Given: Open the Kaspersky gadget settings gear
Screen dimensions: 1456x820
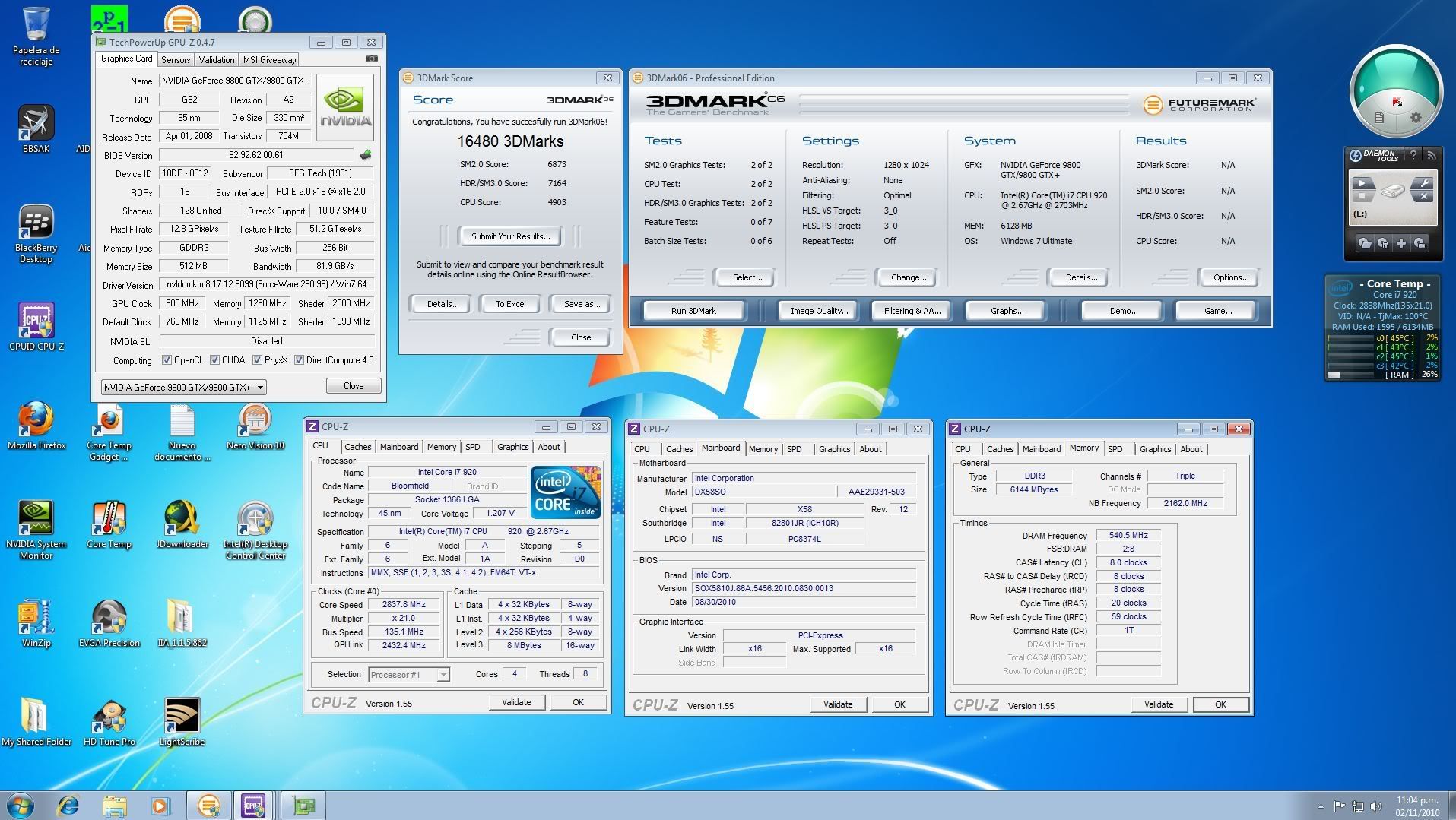Looking at the screenshot, I should click(x=1416, y=118).
